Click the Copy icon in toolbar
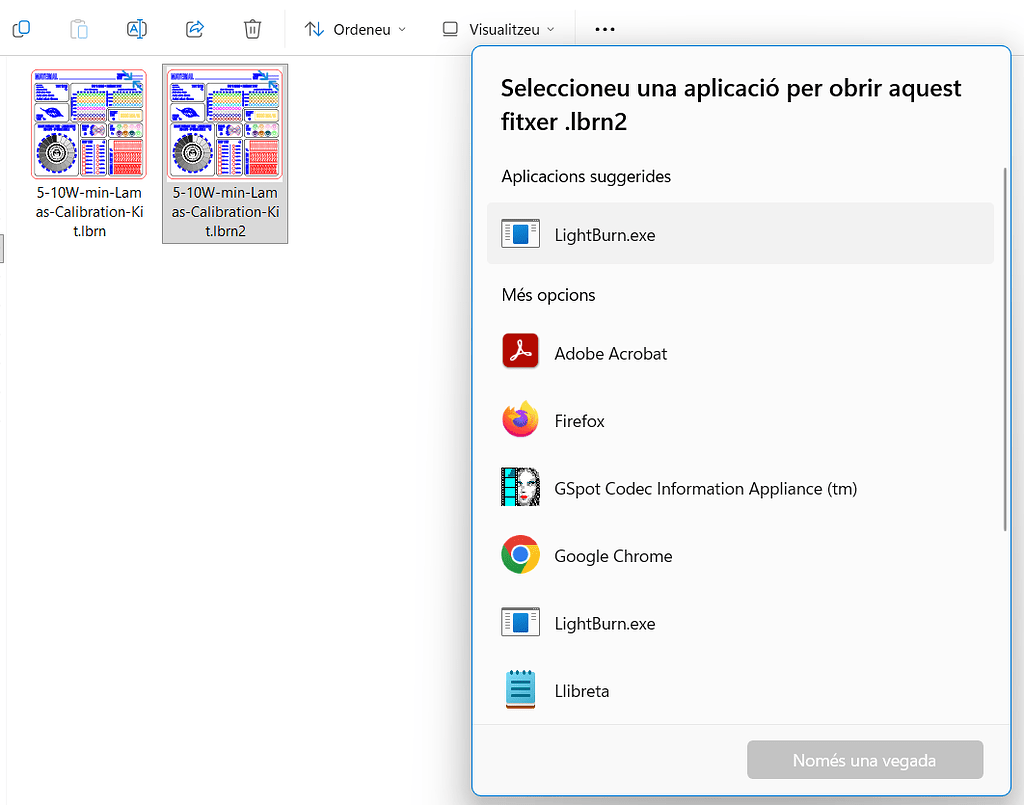Screen dimensions: 1024x805 click(21, 29)
